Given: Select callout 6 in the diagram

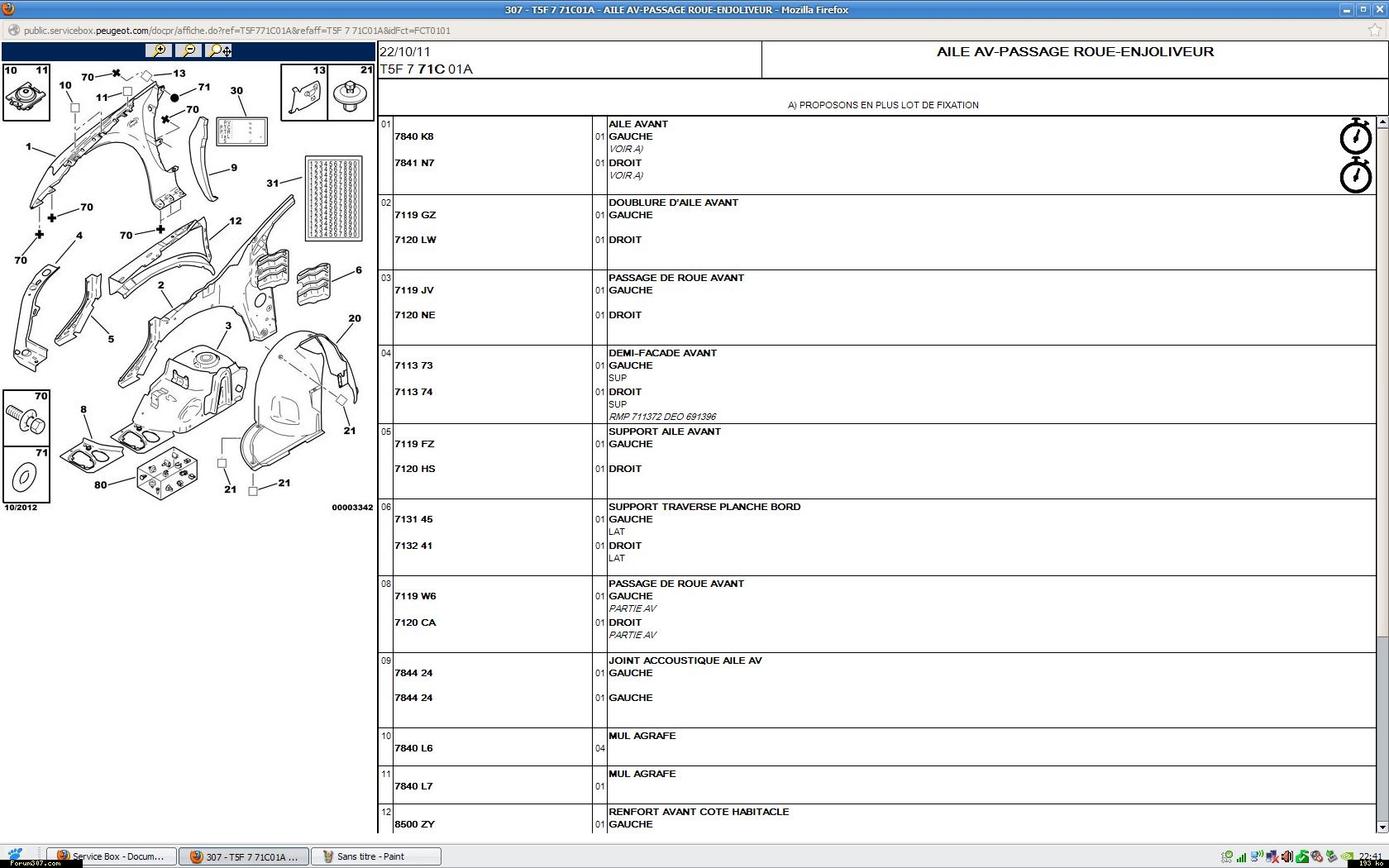Looking at the screenshot, I should pos(359,269).
